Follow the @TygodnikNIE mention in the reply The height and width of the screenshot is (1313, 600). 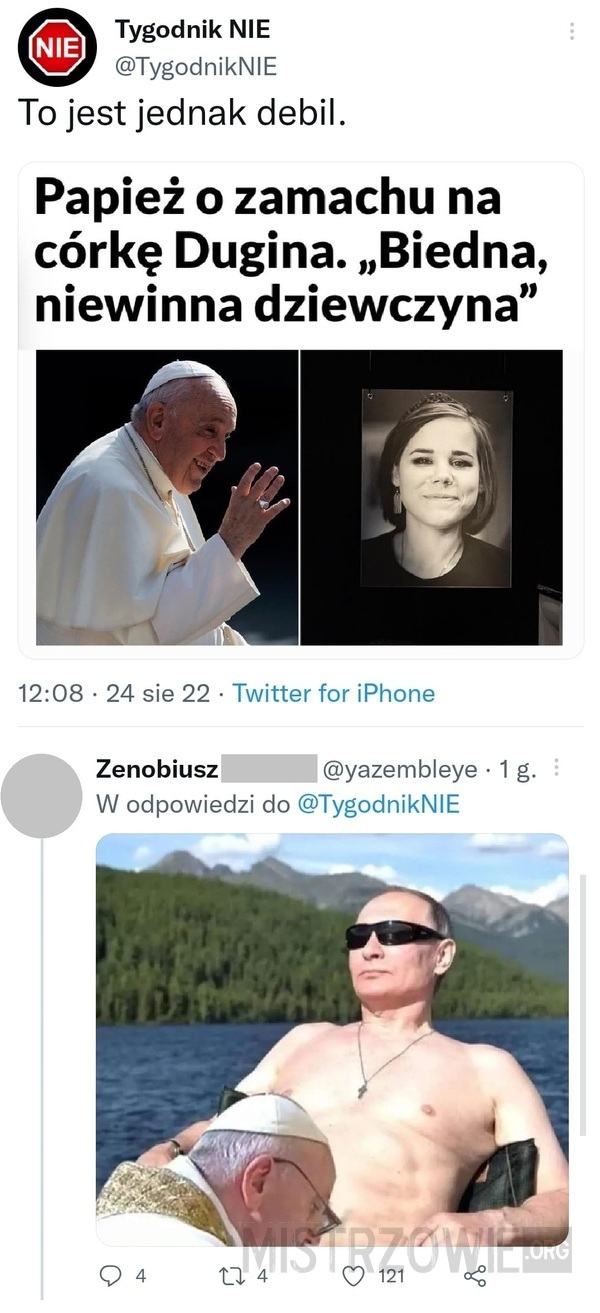pos(378,804)
